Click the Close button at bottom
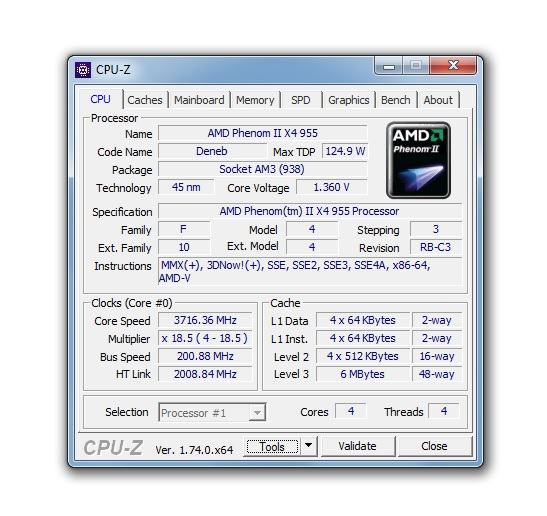The height and width of the screenshot is (516, 547). pos(434,446)
